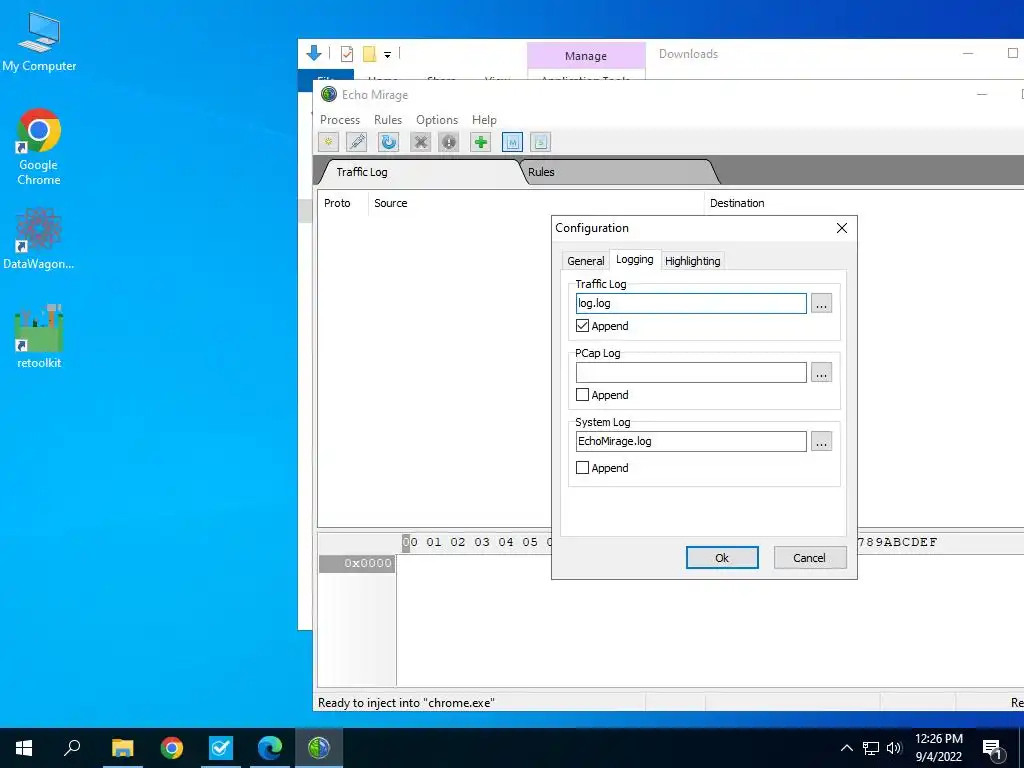Uncheck Append under Traffic Log

pyautogui.click(x=583, y=325)
